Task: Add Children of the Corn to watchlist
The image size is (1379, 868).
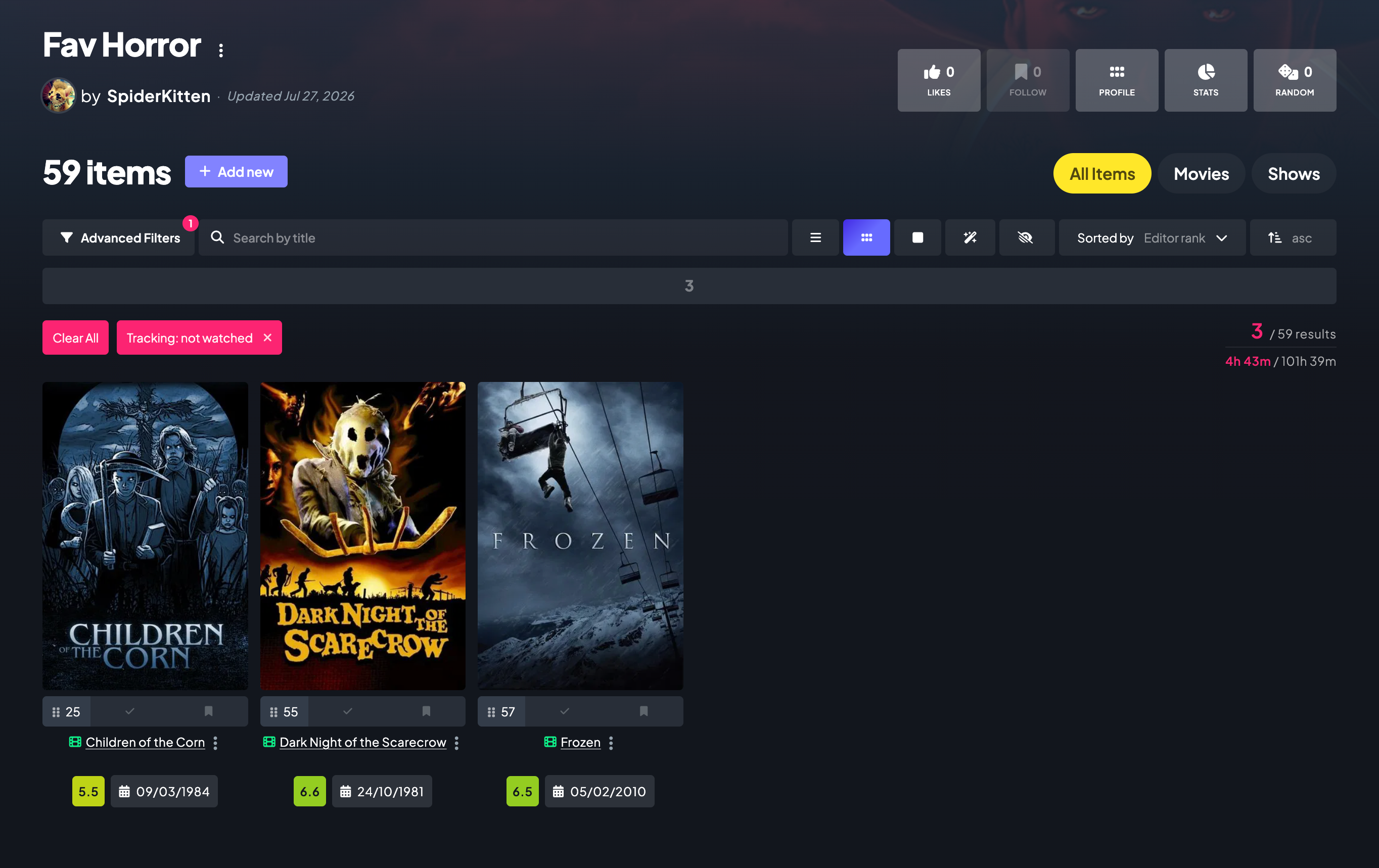Action: click(x=208, y=711)
